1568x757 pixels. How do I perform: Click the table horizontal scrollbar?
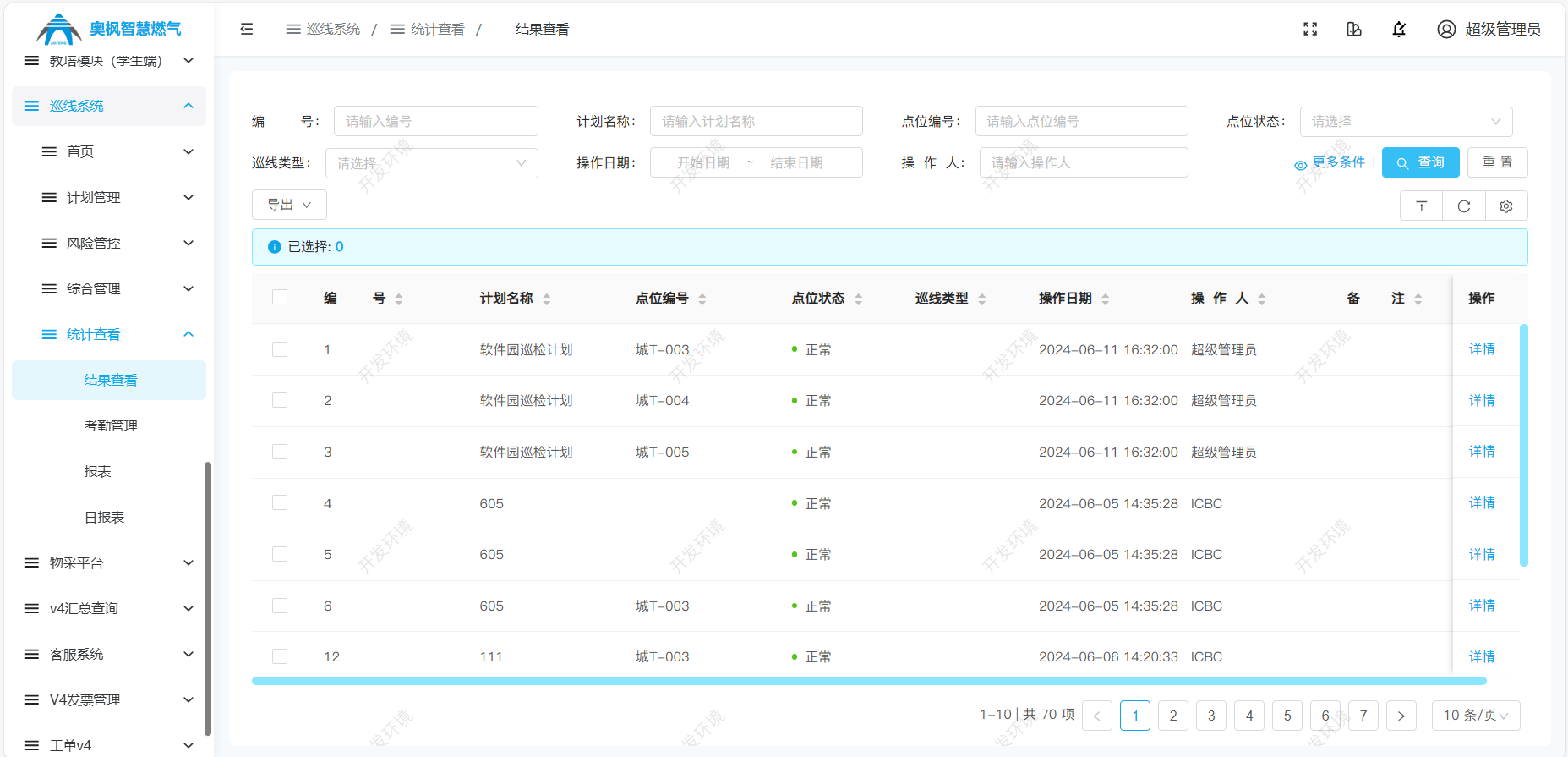click(869, 681)
